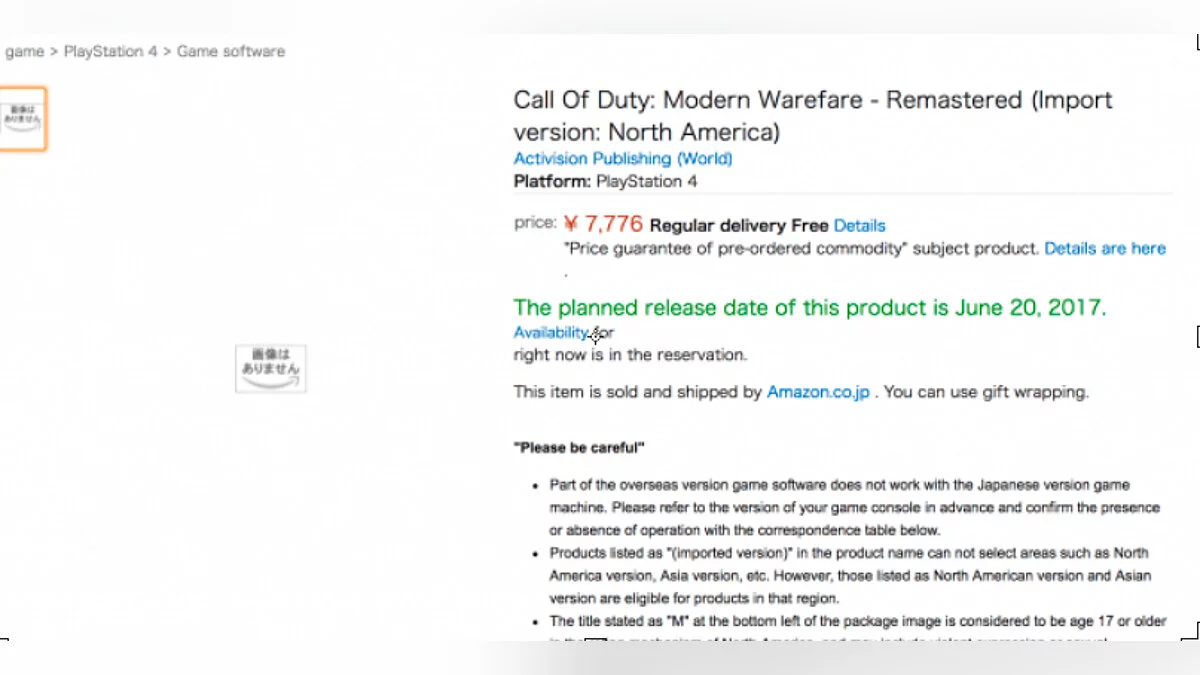
Task: Click the ¥ 7,776 price amount
Action: (x=603, y=224)
